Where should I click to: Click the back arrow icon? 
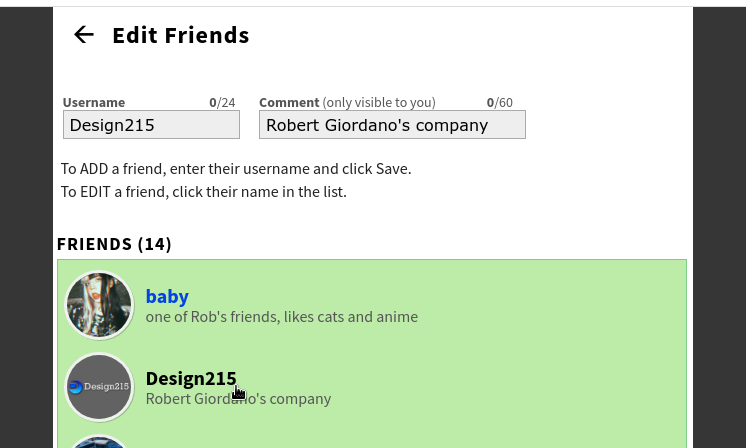[x=84, y=35]
